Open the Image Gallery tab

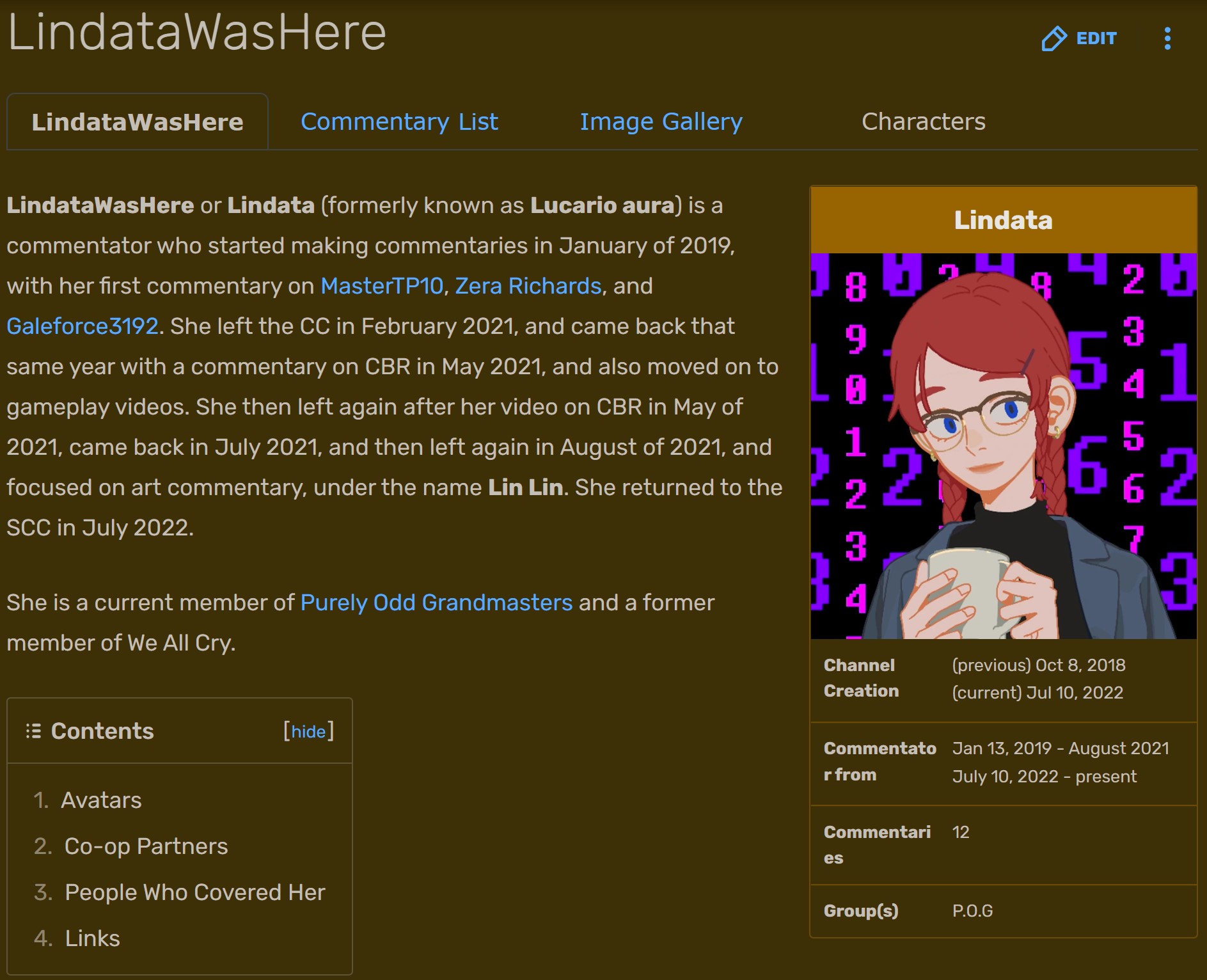(661, 122)
